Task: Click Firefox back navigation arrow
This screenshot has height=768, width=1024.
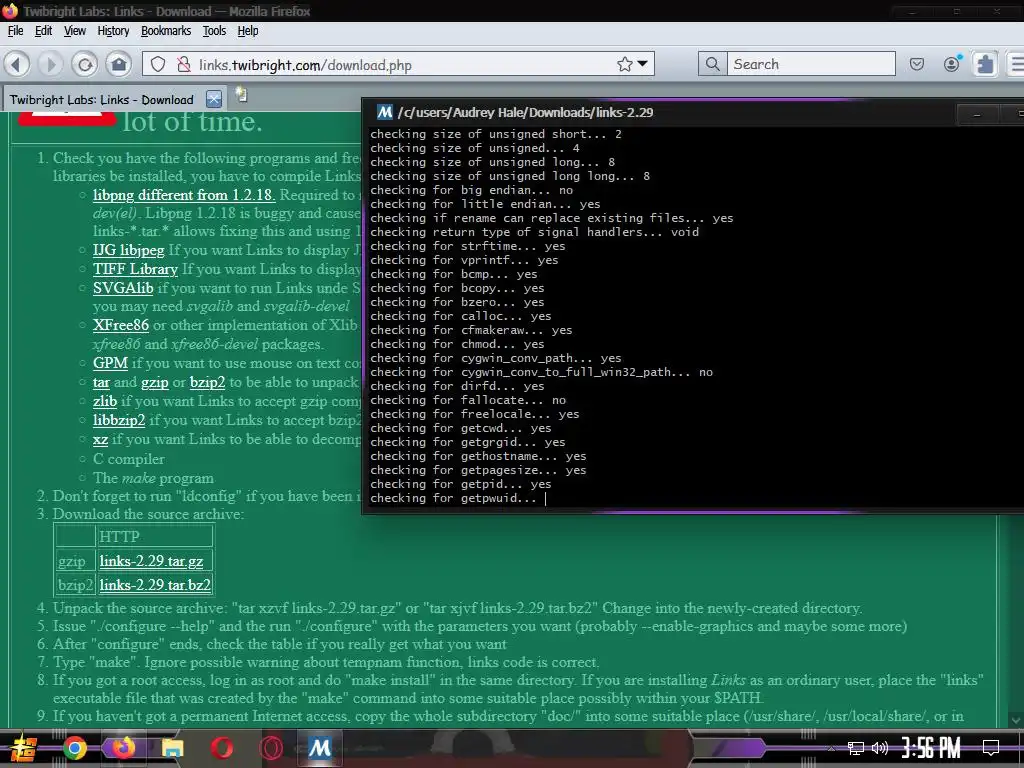Action: click(x=17, y=64)
